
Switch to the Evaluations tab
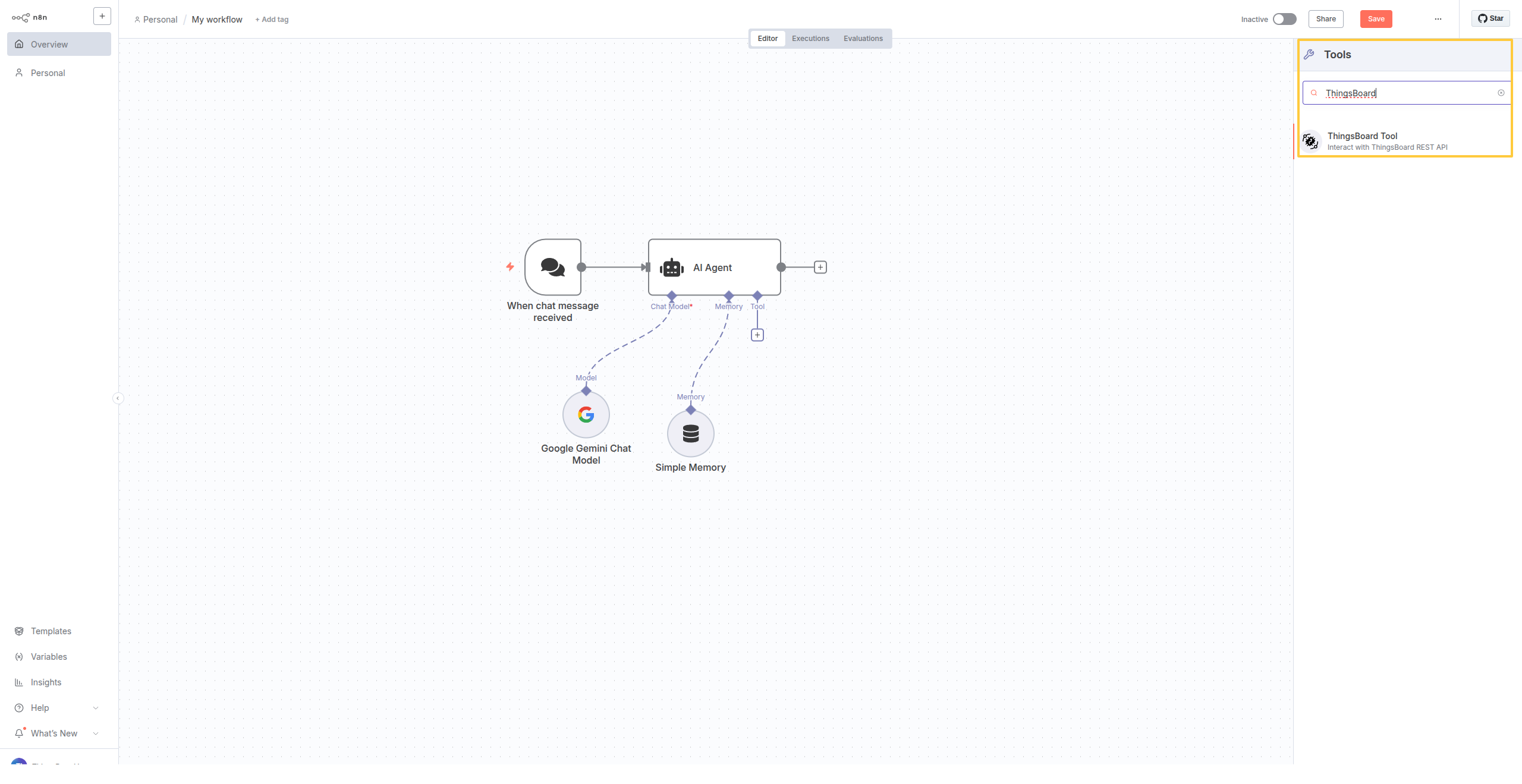[x=863, y=39]
